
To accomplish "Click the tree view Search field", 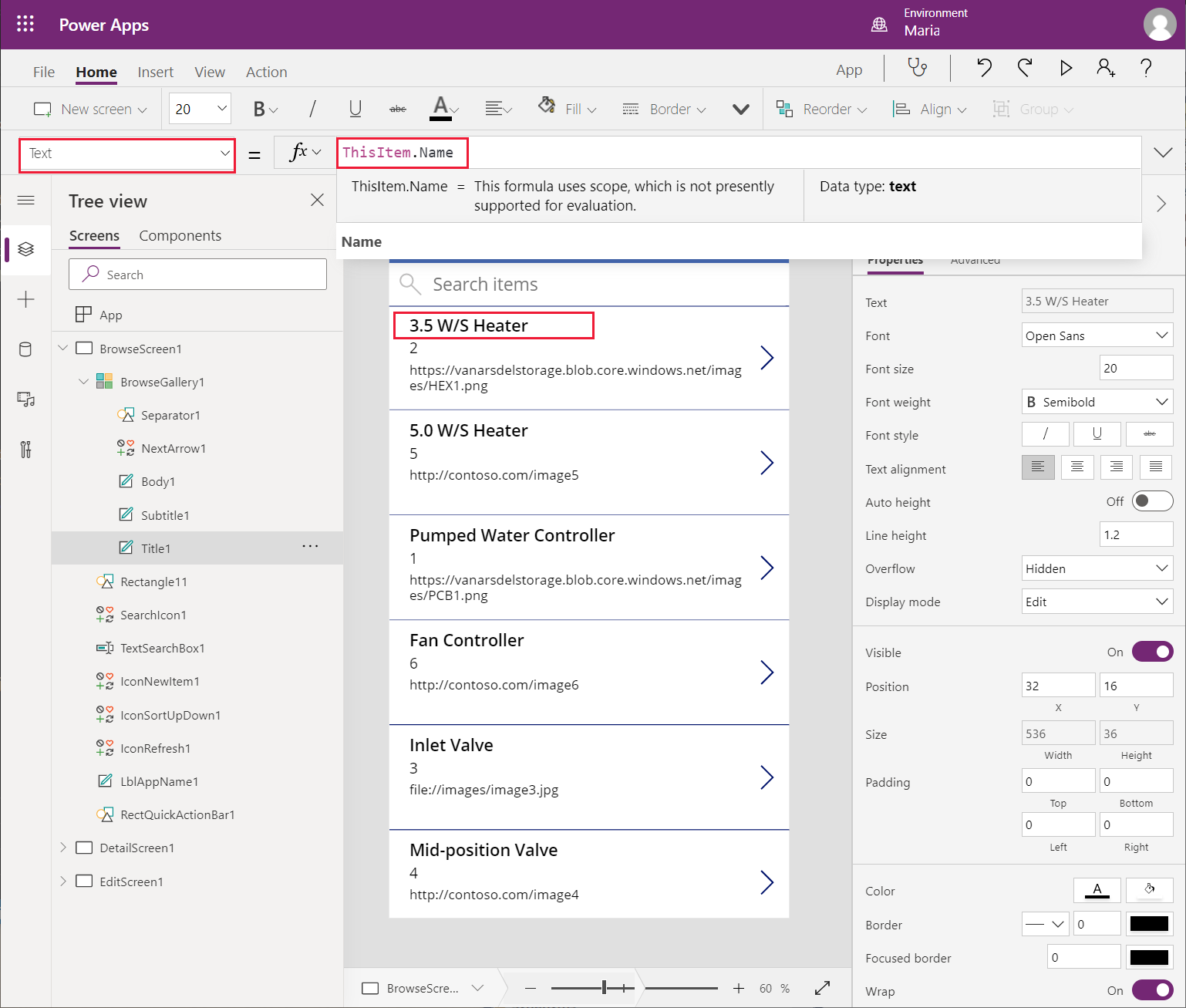I will coord(197,275).
